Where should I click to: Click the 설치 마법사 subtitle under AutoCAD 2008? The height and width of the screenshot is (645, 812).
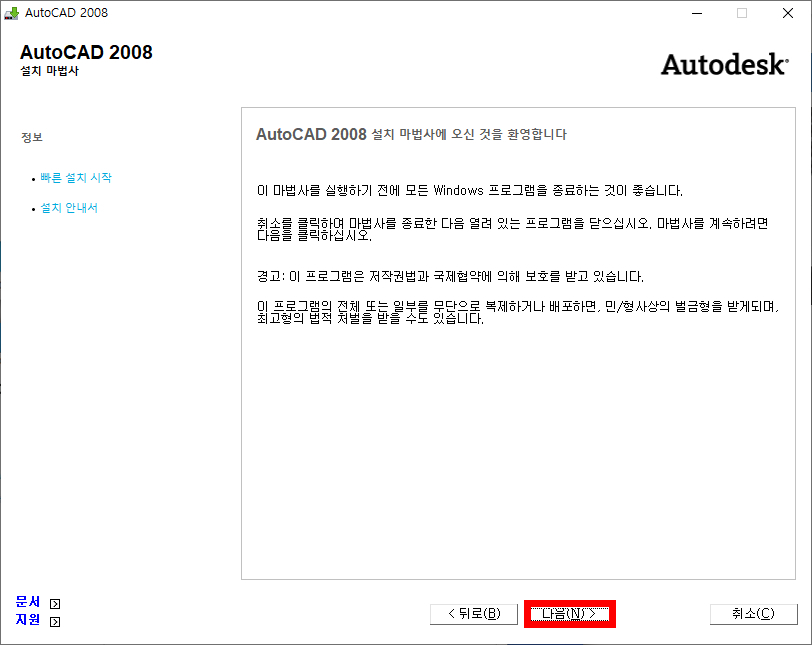tap(49, 71)
